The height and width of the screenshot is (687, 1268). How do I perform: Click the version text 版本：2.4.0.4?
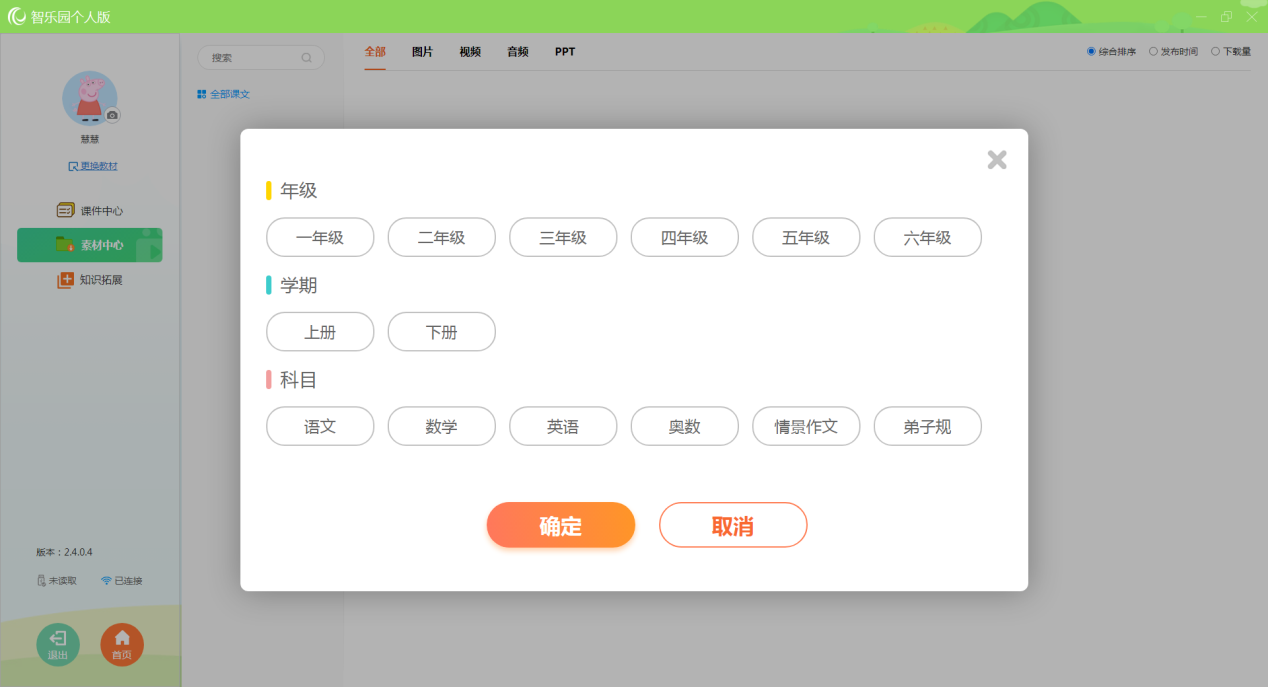pos(64,552)
